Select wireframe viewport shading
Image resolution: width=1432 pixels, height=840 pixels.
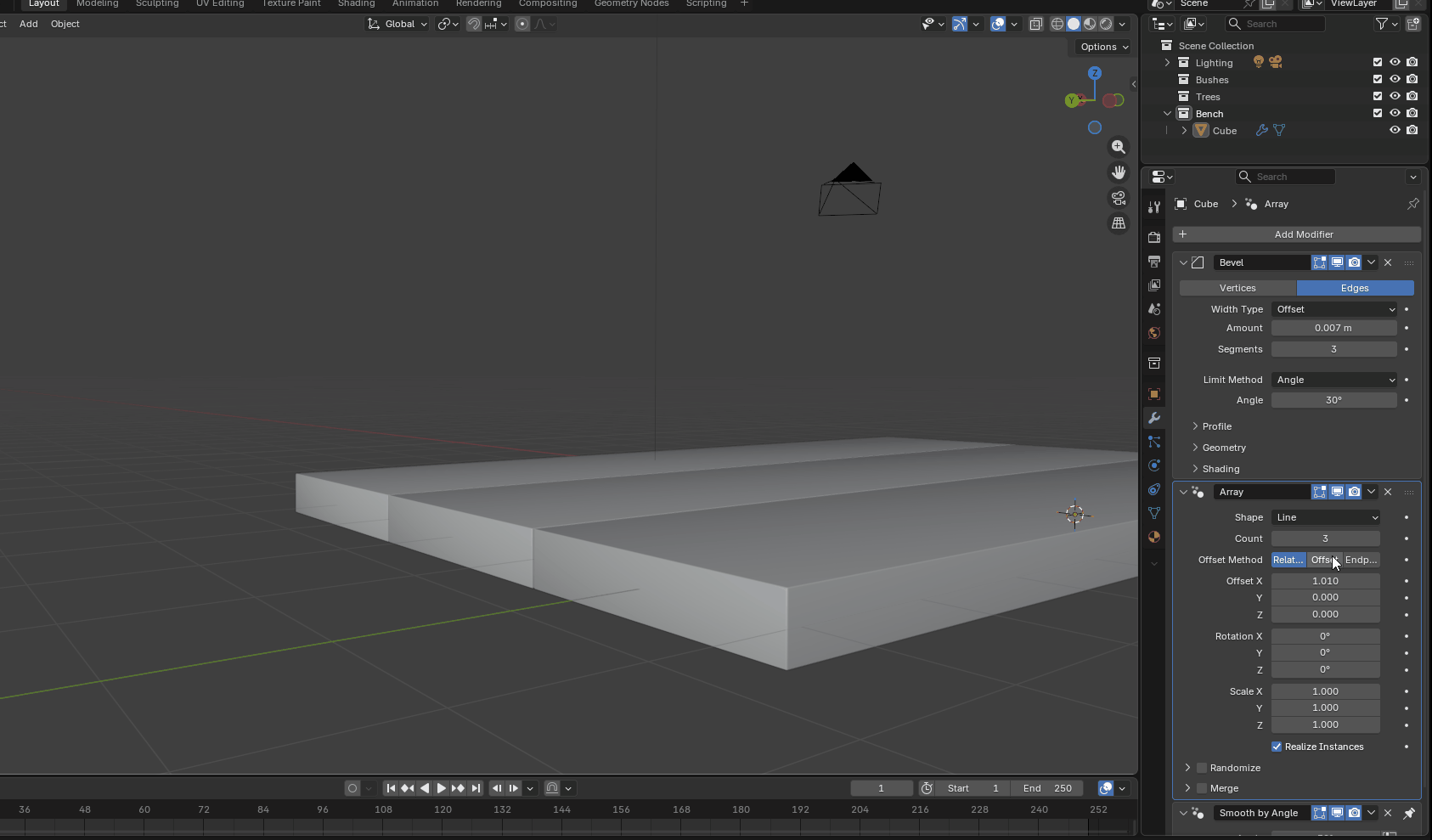click(x=1057, y=24)
